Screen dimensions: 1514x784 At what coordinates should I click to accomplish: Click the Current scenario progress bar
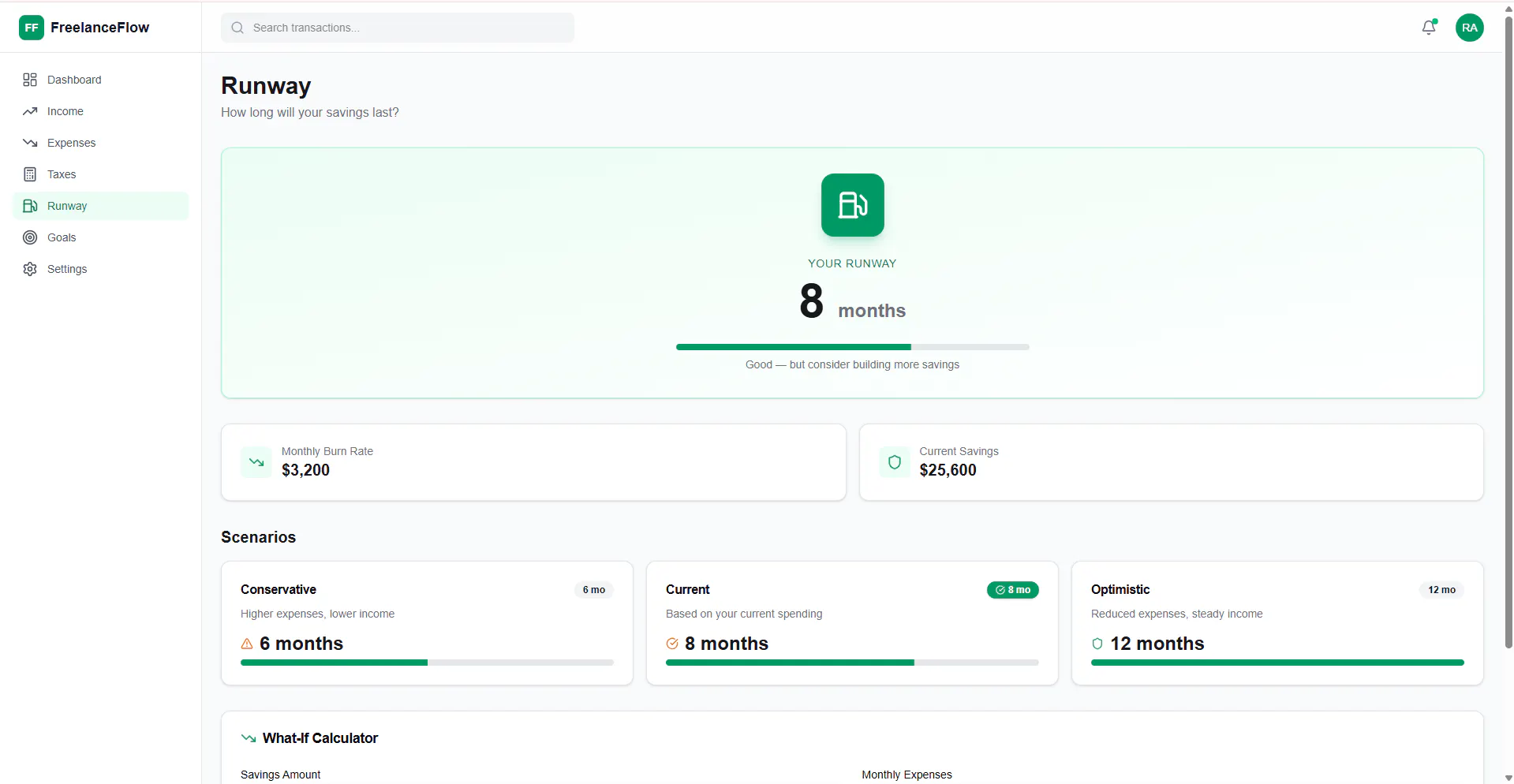[852, 663]
